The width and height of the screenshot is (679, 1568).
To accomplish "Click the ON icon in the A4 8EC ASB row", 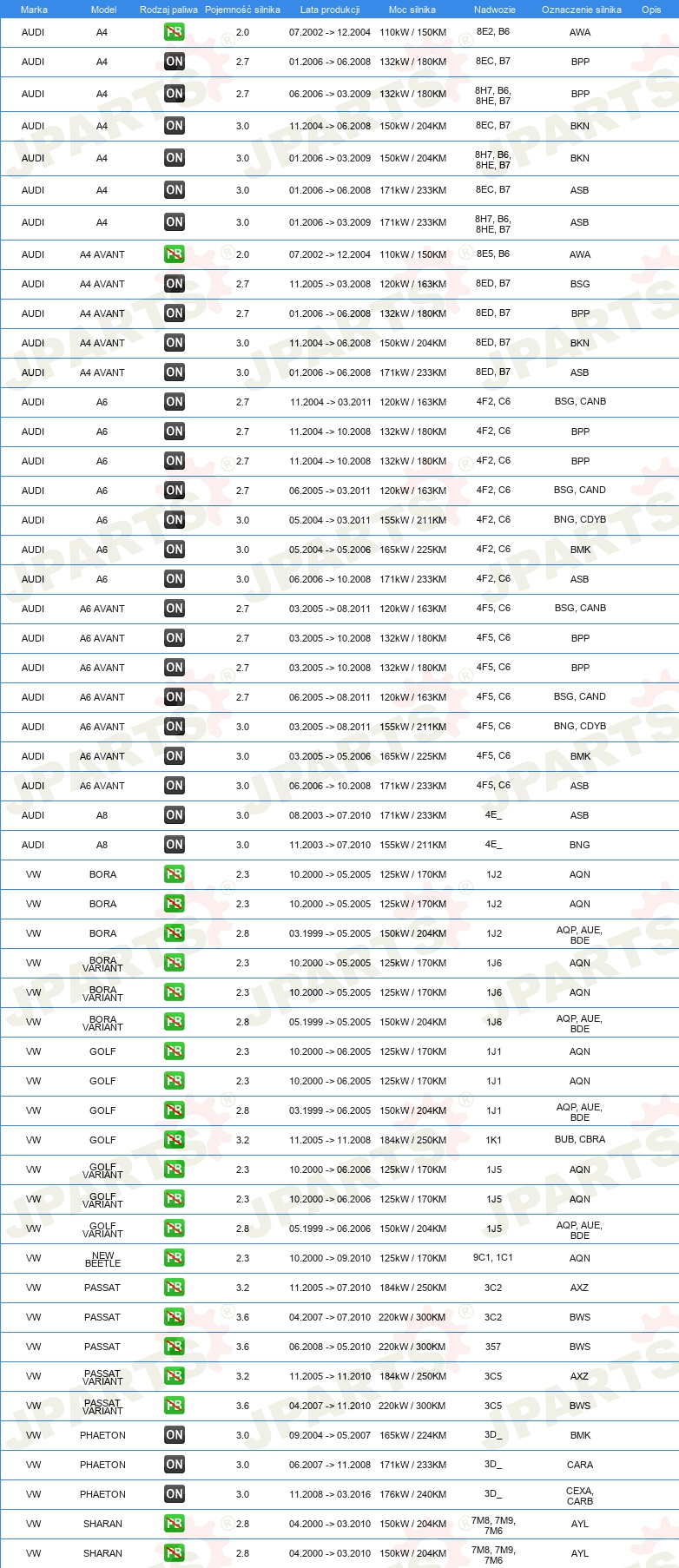I will click(x=174, y=190).
